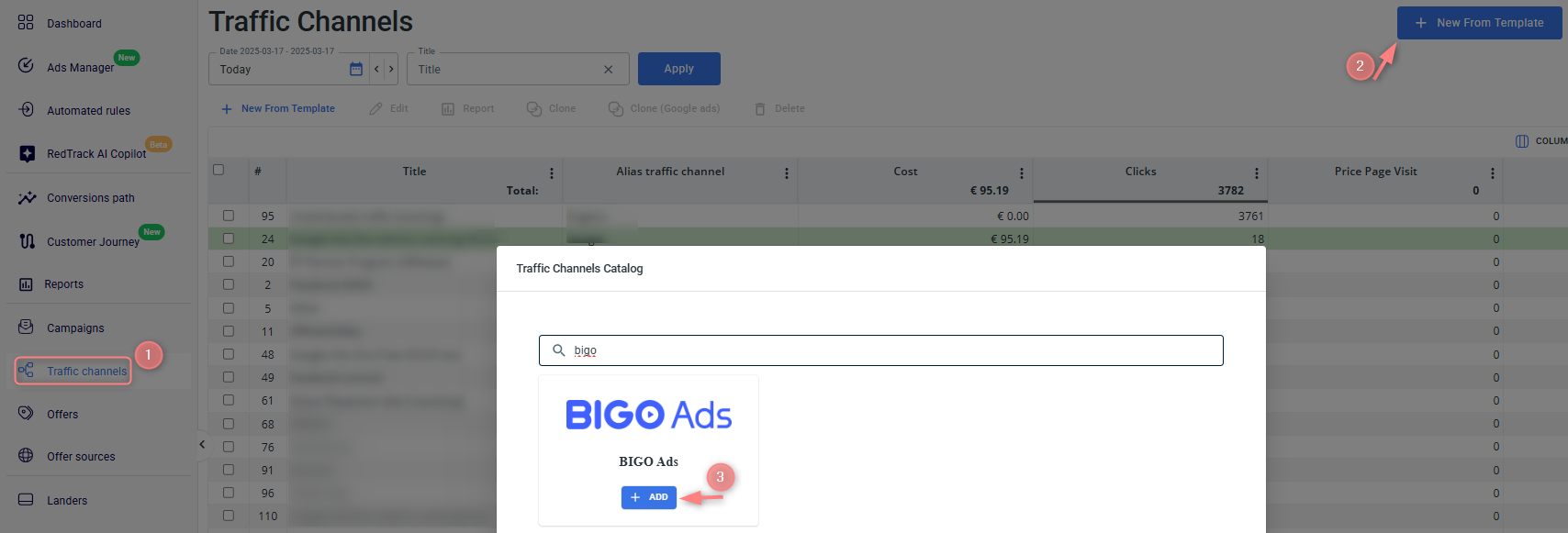The image size is (1568, 533).
Task: Open Alias traffic channel column menu
Action: click(x=787, y=173)
